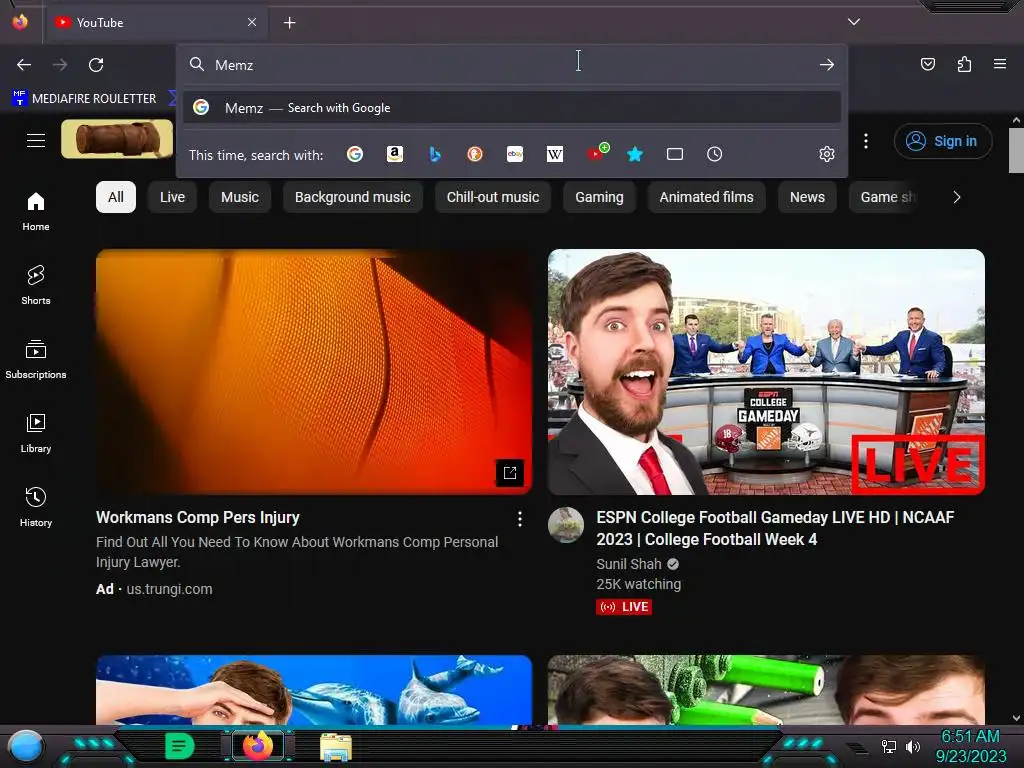Viewport: 1024px width, 768px height.
Task: Click the address bar go arrow
Action: click(x=827, y=65)
